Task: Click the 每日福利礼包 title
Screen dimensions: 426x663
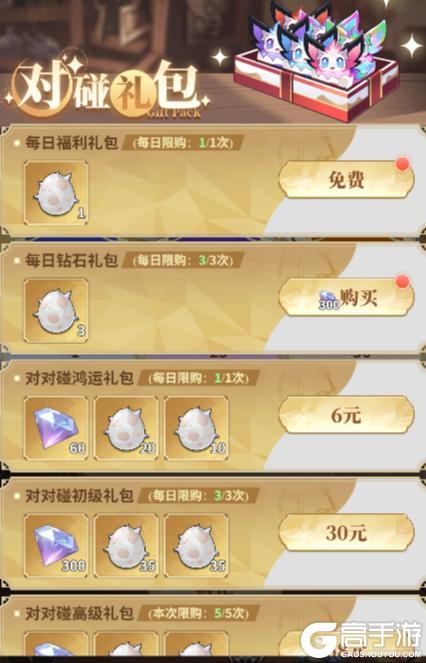Action: pos(71,143)
